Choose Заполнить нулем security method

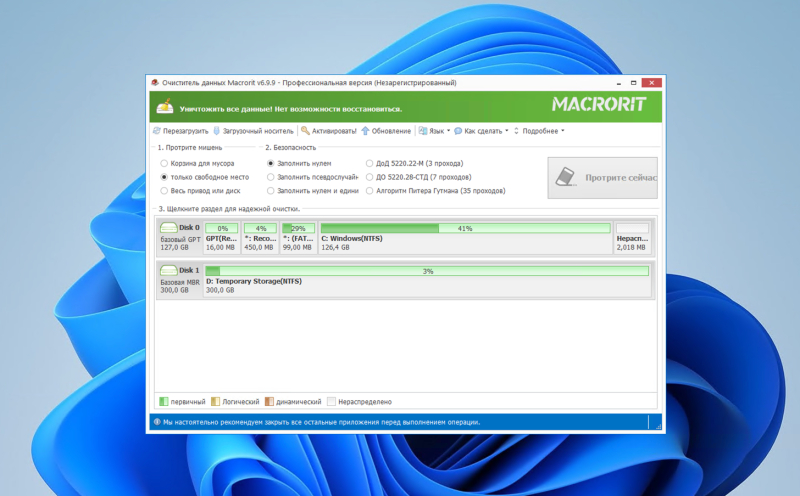tap(299, 163)
